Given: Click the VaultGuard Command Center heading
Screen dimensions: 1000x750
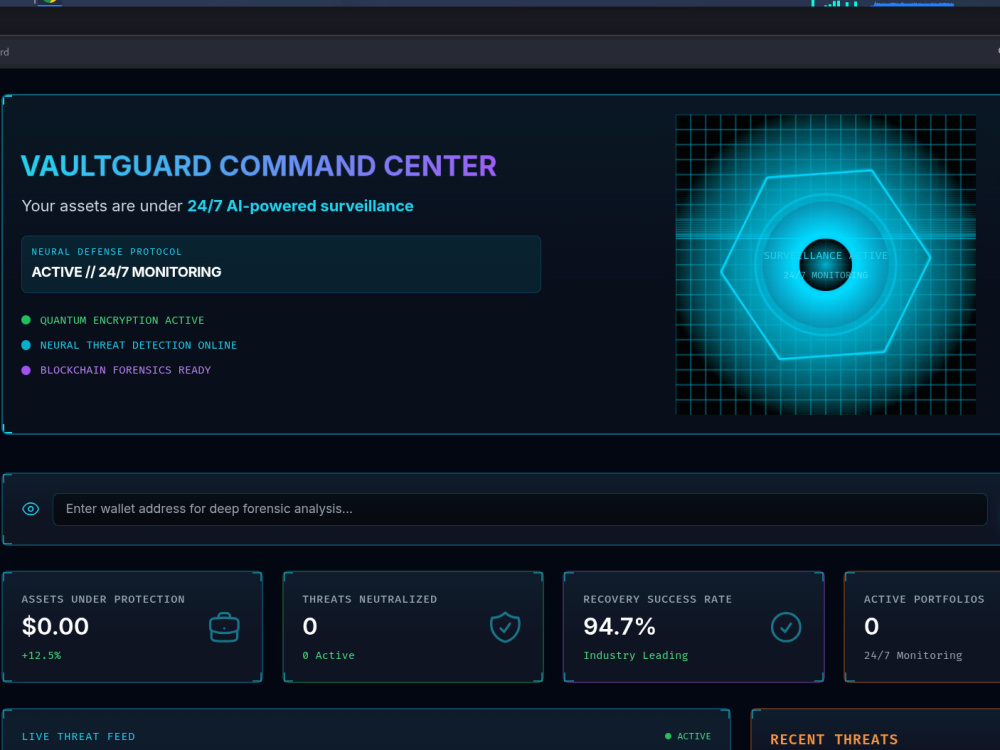Looking at the screenshot, I should coord(259,166).
